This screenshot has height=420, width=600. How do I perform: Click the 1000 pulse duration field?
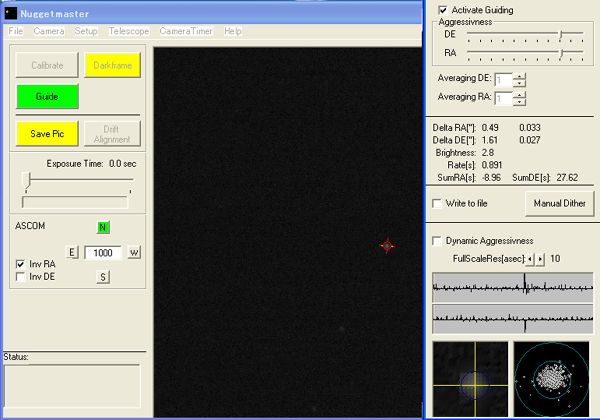[x=102, y=253]
